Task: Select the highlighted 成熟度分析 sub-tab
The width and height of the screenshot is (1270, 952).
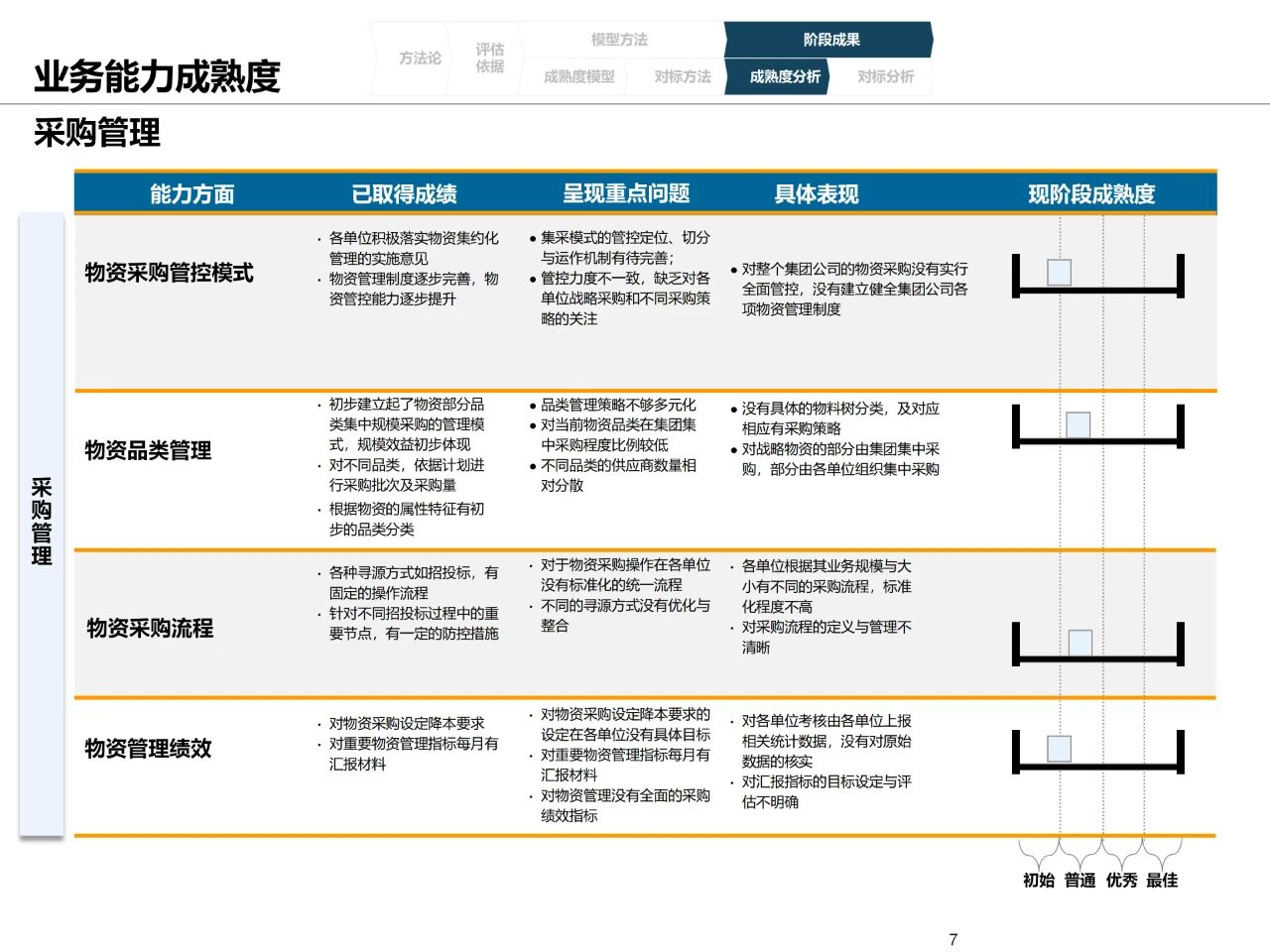Action: click(x=784, y=76)
